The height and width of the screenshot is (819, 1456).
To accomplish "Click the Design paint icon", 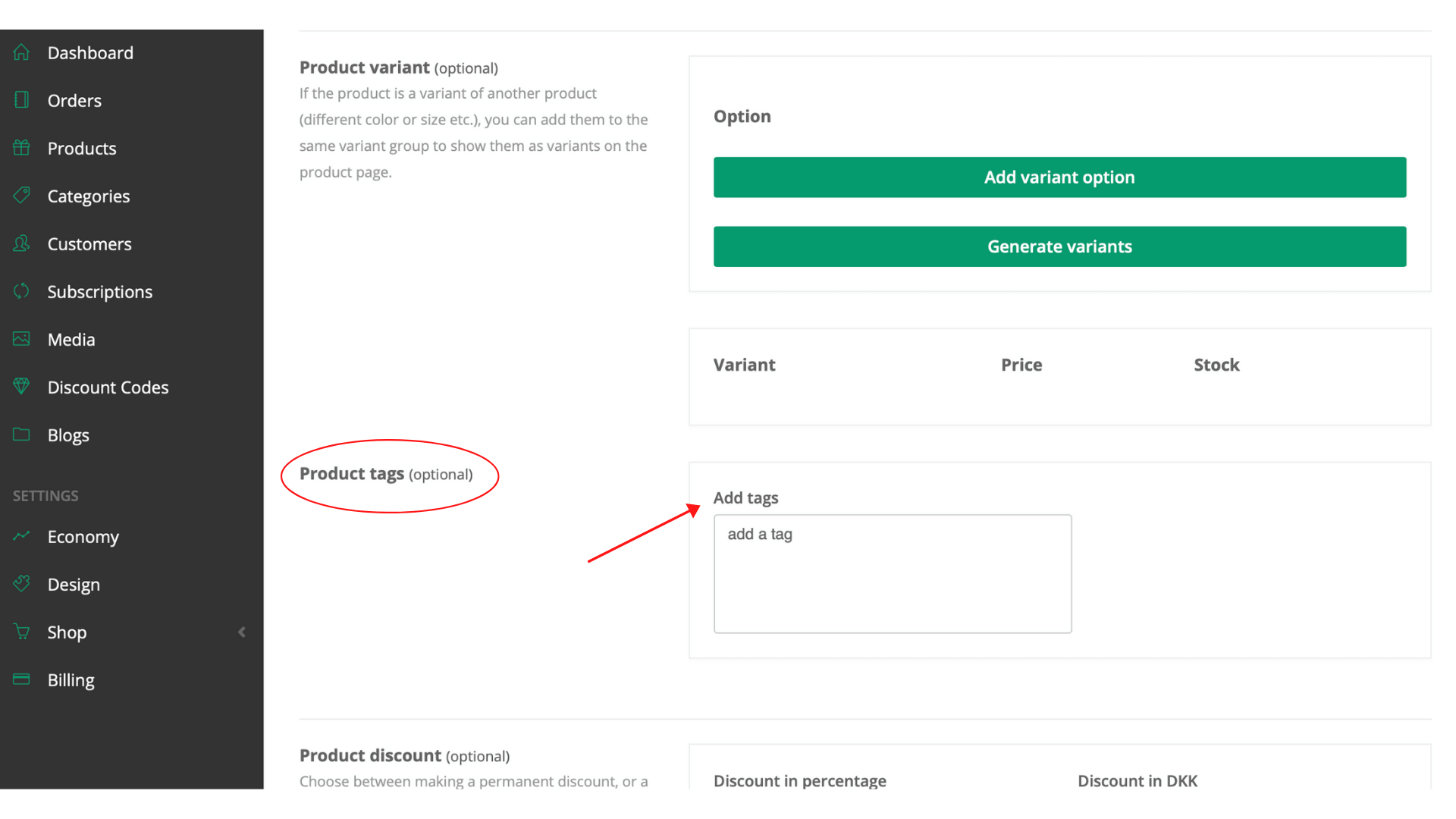I will 21,584.
